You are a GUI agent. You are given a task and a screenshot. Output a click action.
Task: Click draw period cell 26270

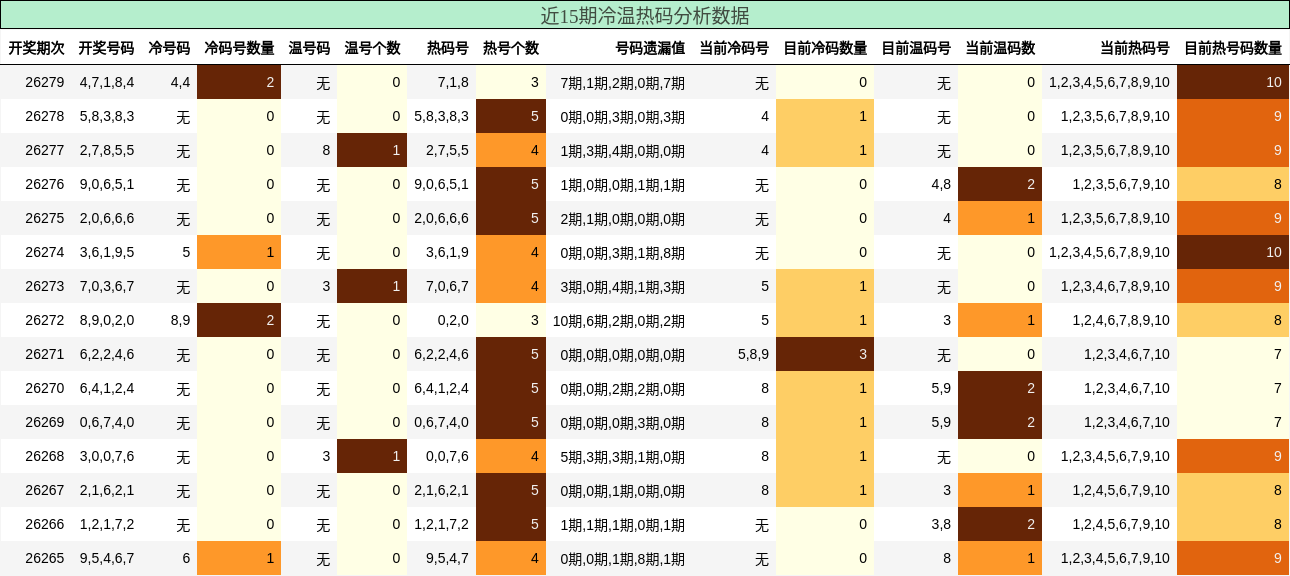tap(45, 388)
